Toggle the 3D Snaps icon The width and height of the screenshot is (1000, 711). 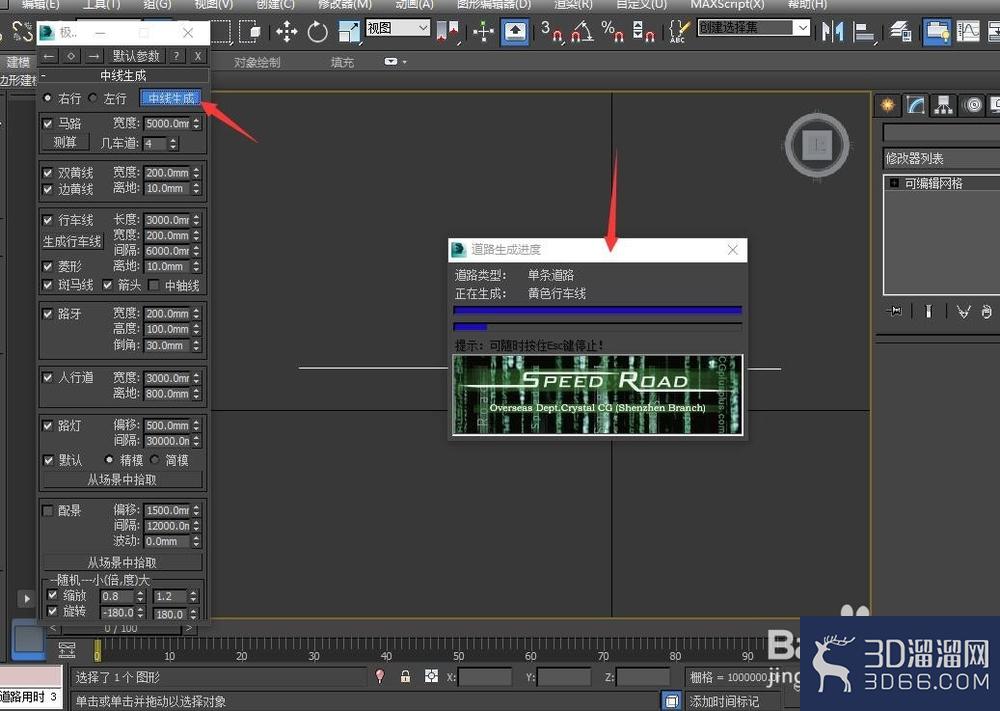[x=552, y=31]
